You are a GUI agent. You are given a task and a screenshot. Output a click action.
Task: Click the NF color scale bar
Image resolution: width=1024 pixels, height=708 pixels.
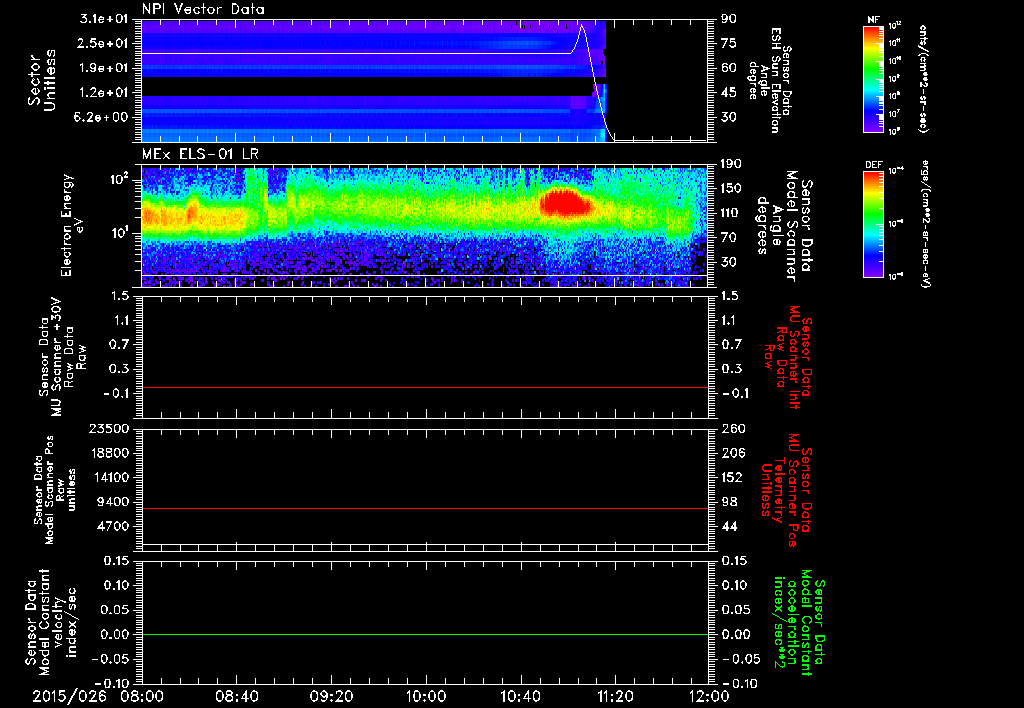(874, 78)
